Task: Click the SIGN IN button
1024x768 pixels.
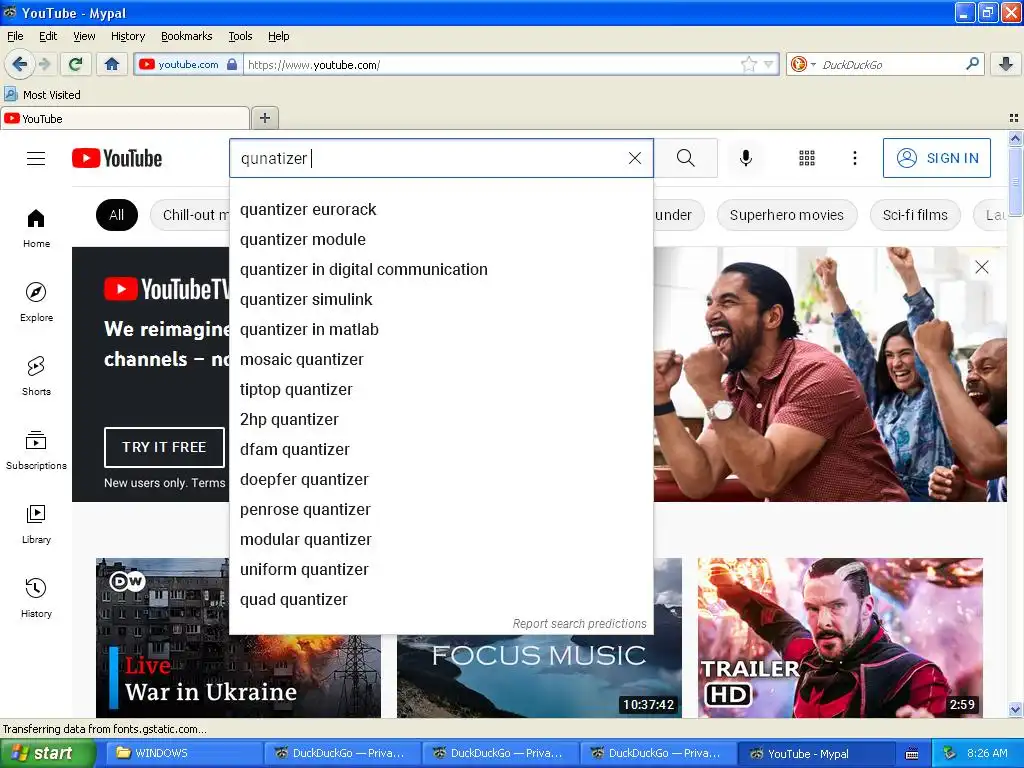Action: [936, 158]
